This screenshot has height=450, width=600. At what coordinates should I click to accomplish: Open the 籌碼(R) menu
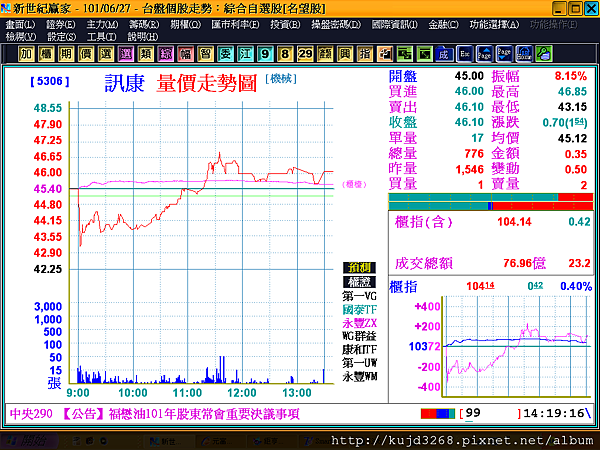click(x=144, y=25)
